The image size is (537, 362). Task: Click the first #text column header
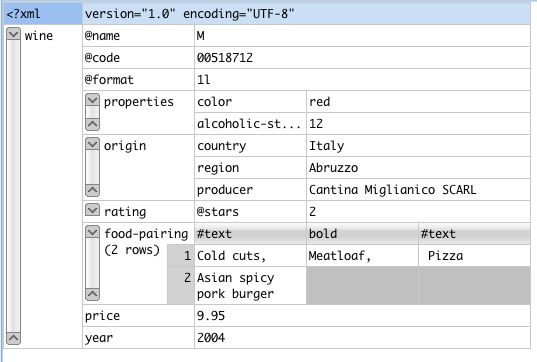click(x=250, y=234)
